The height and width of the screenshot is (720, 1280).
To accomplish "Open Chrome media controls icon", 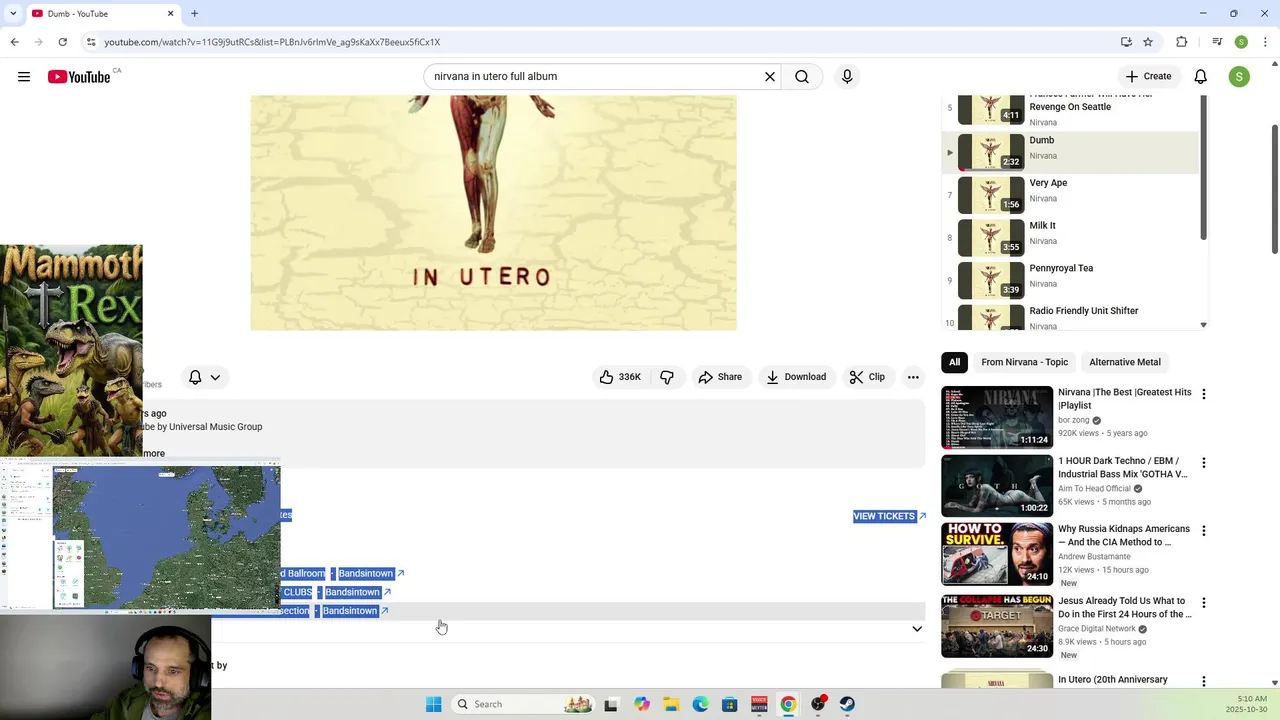I will (x=1217, y=42).
